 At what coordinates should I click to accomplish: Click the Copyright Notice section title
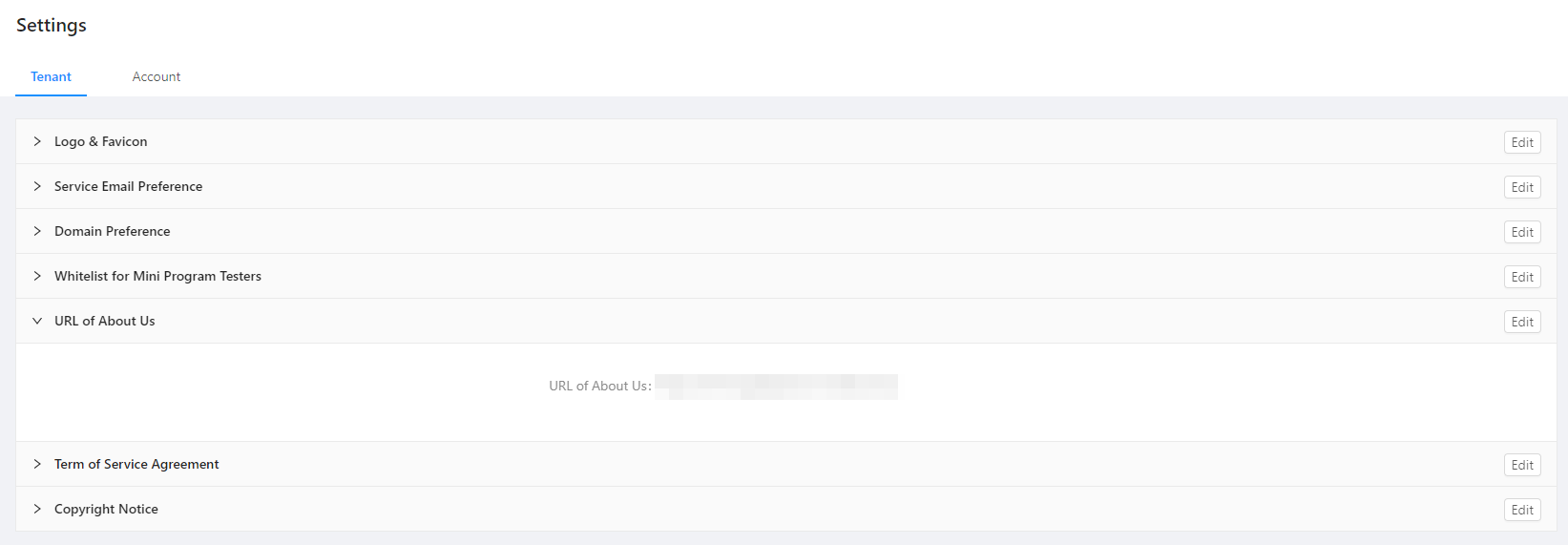106,509
